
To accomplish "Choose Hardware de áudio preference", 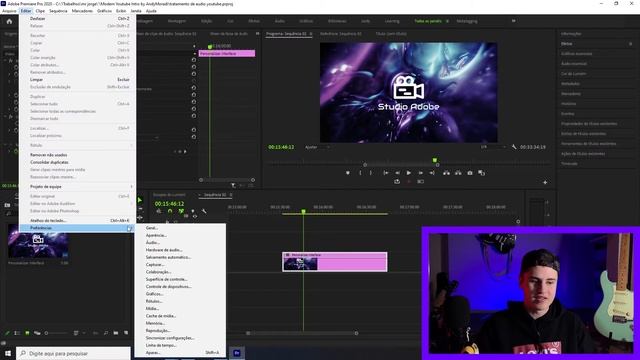I will [x=180, y=250].
